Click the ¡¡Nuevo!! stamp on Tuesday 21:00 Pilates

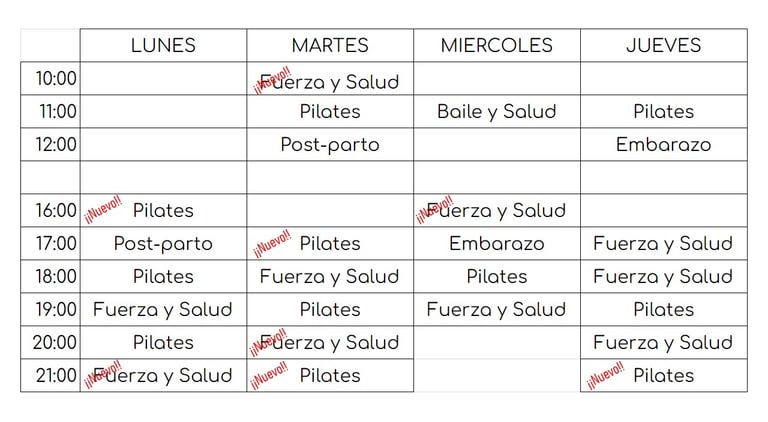[269, 375]
